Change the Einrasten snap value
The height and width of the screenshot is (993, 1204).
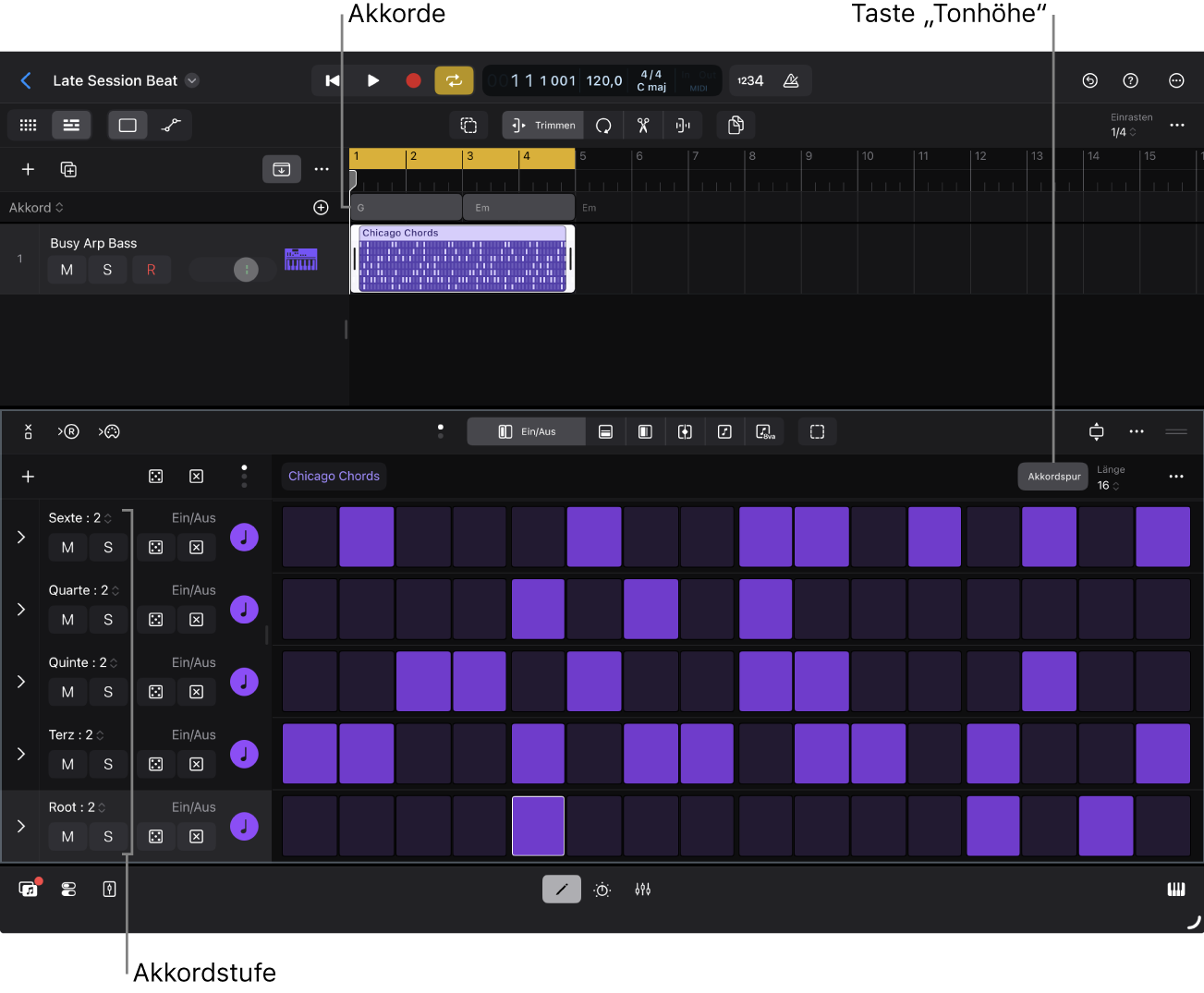(1121, 131)
